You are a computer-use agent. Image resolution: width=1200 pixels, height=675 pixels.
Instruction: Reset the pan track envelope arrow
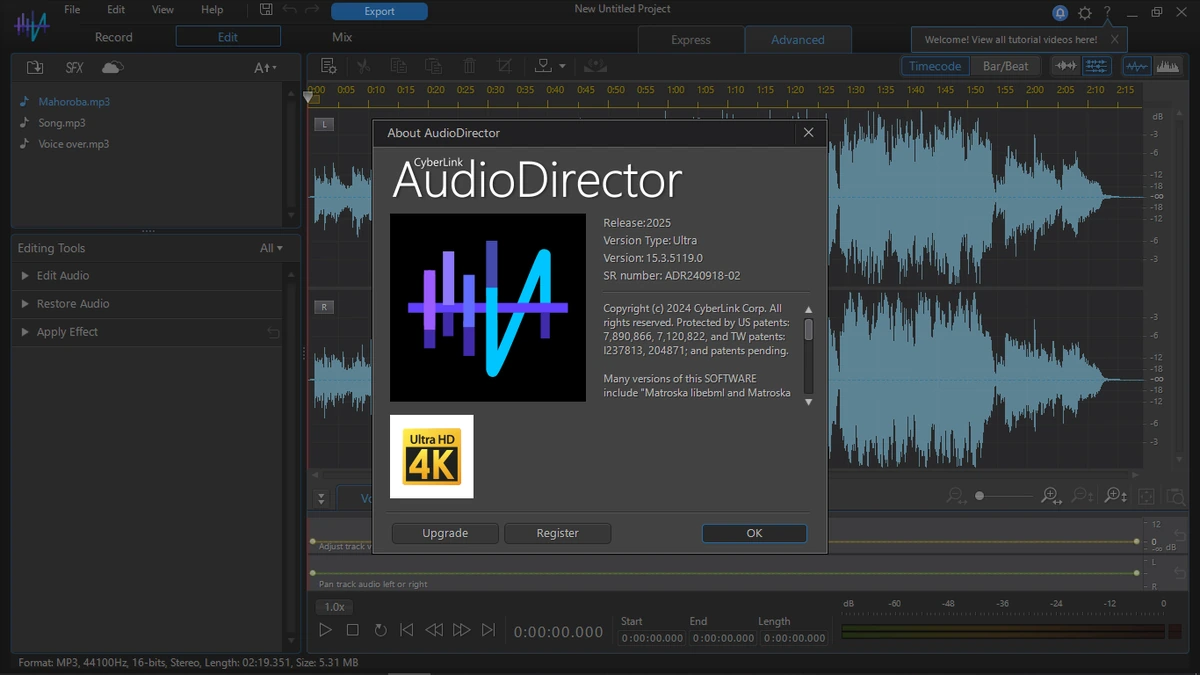(x=1181, y=574)
